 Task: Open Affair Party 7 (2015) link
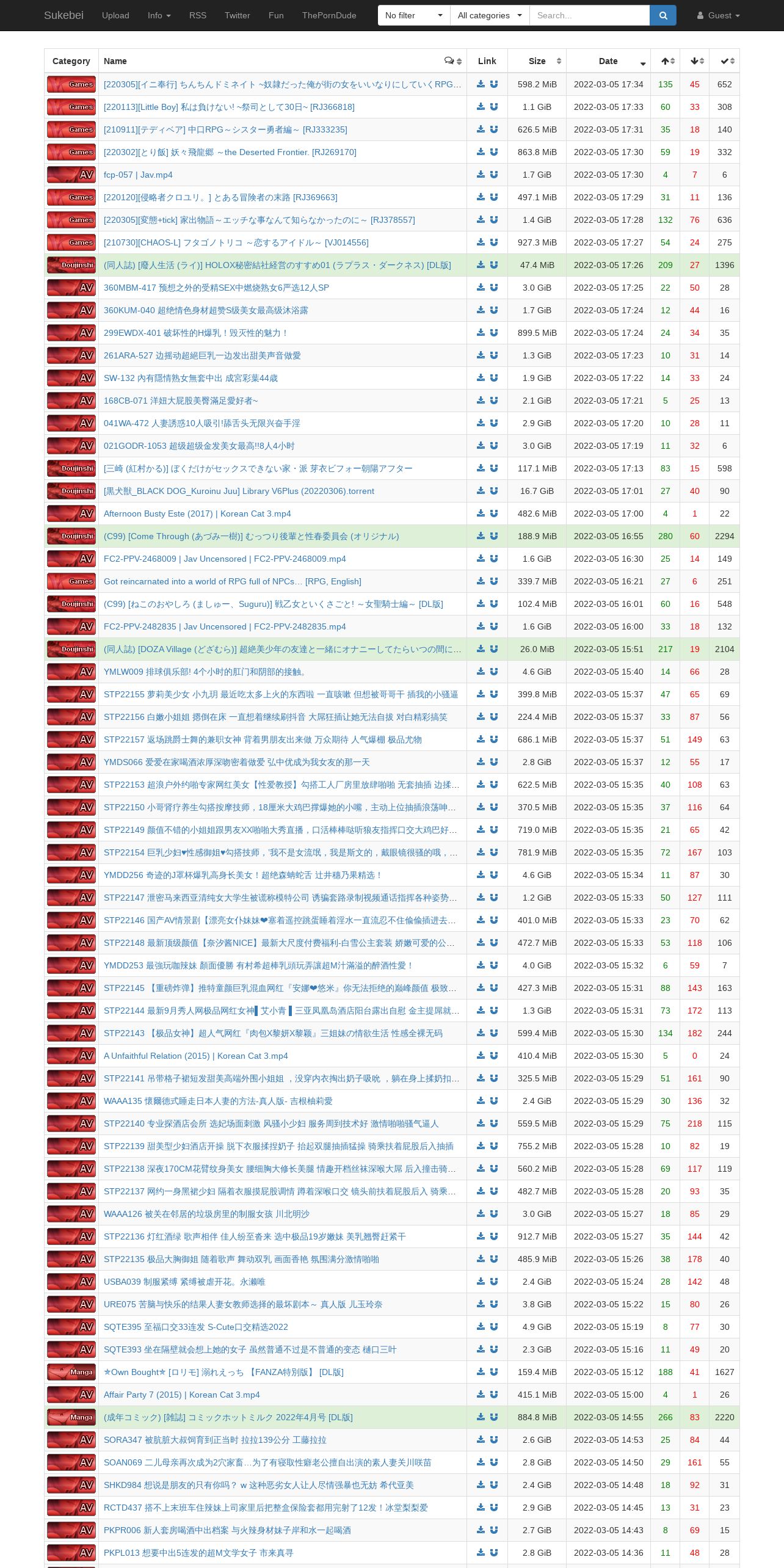tap(182, 1395)
